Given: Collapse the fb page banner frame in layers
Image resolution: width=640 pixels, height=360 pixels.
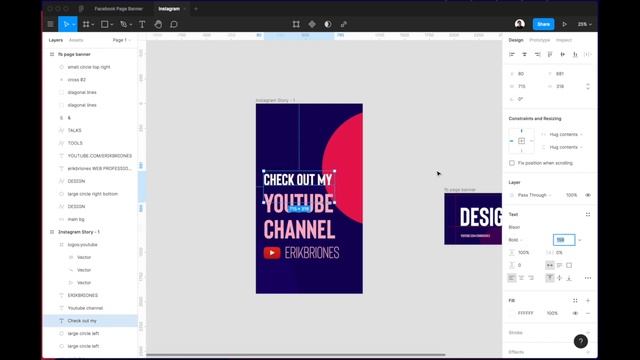Looking at the screenshot, I should pyautogui.click(x=52, y=54).
